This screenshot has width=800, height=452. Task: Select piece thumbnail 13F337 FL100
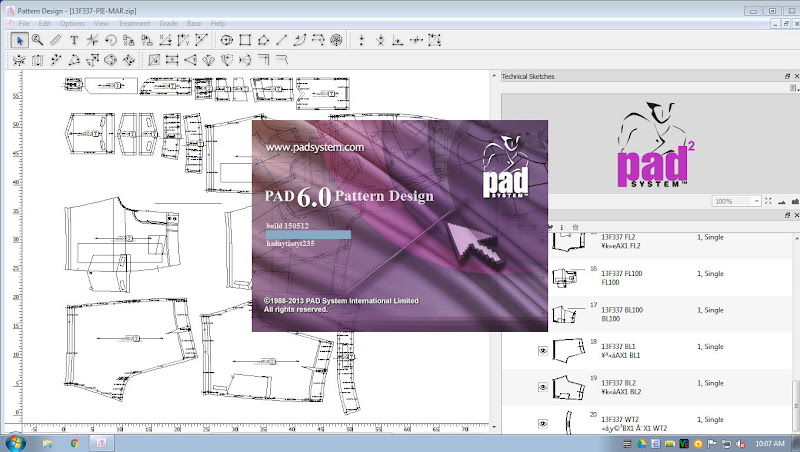[565, 278]
